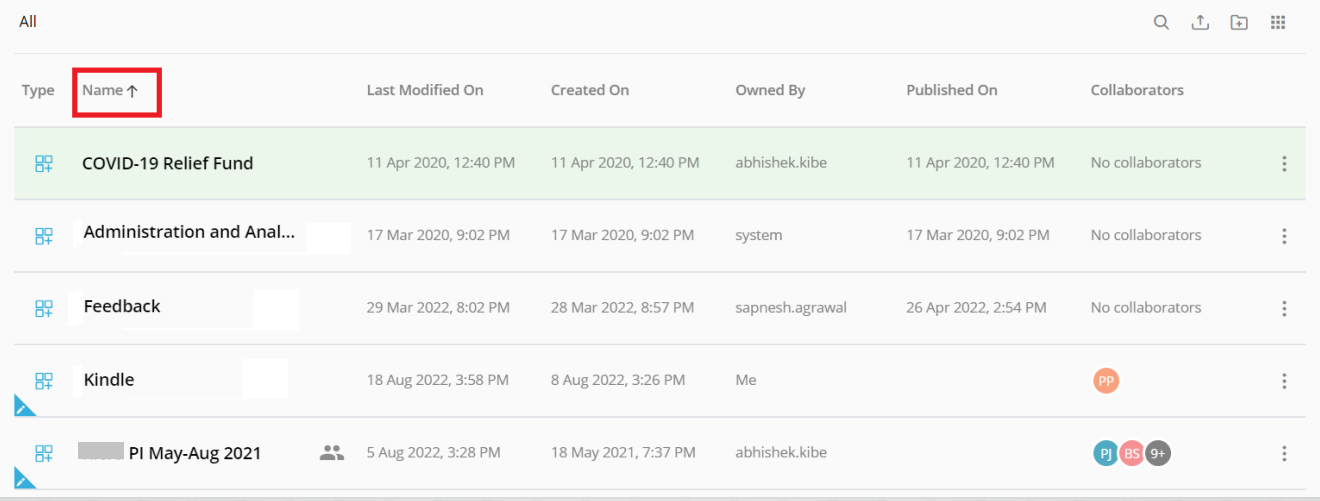The width and height of the screenshot is (1320, 501).
Task: Click the upload icon in toolbar
Action: click(1200, 22)
